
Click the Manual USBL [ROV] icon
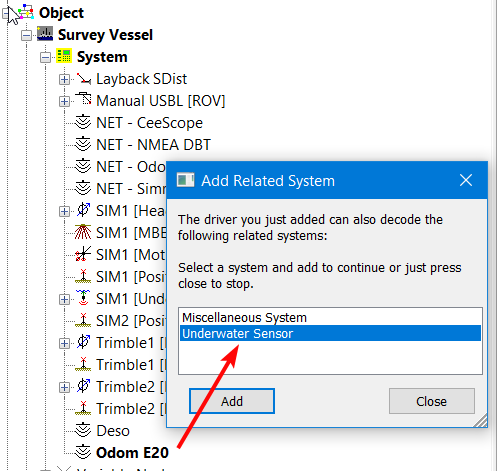83,99
